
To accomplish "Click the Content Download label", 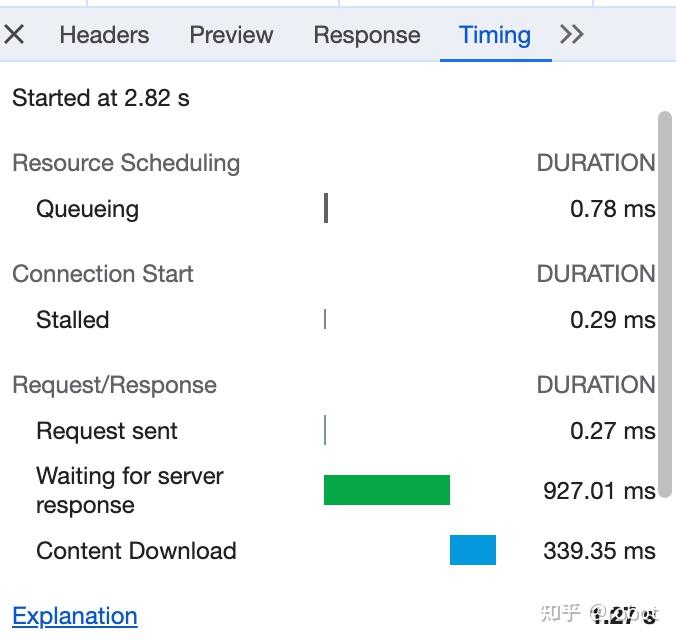I will 136,551.
